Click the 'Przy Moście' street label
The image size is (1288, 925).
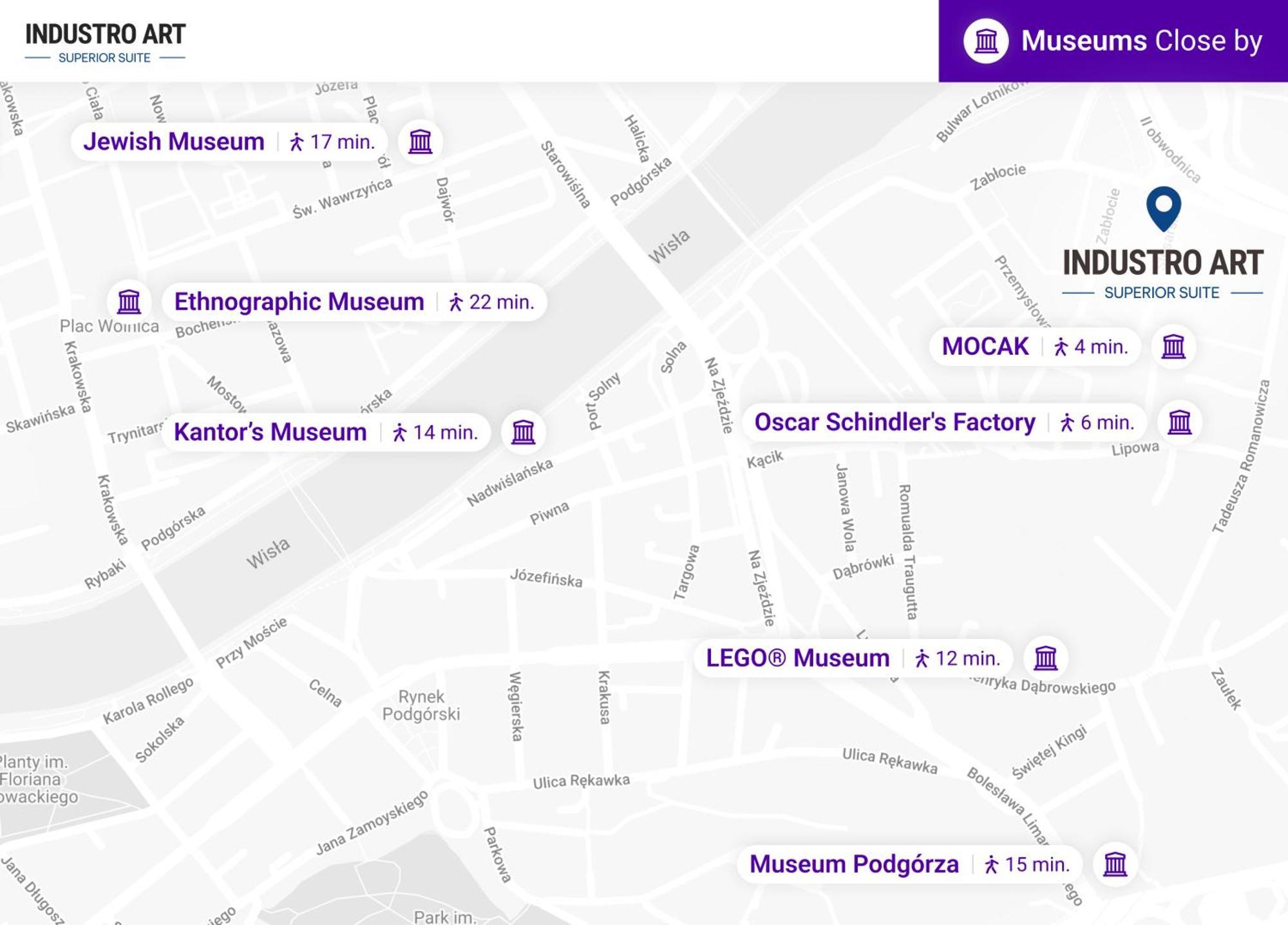click(x=251, y=643)
